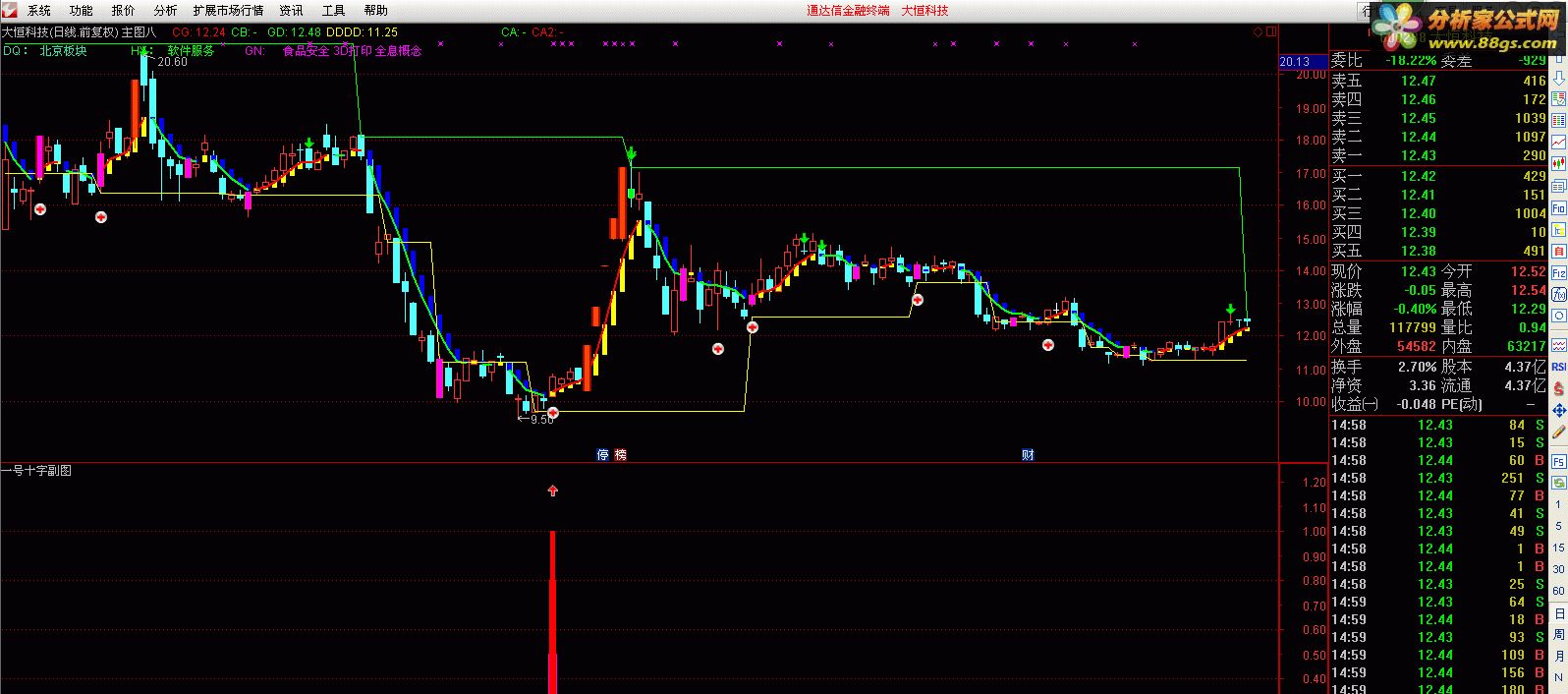The height and width of the screenshot is (694, 1568).
Task: Click the 20.60 high price label on chart
Action: [172, 62]
